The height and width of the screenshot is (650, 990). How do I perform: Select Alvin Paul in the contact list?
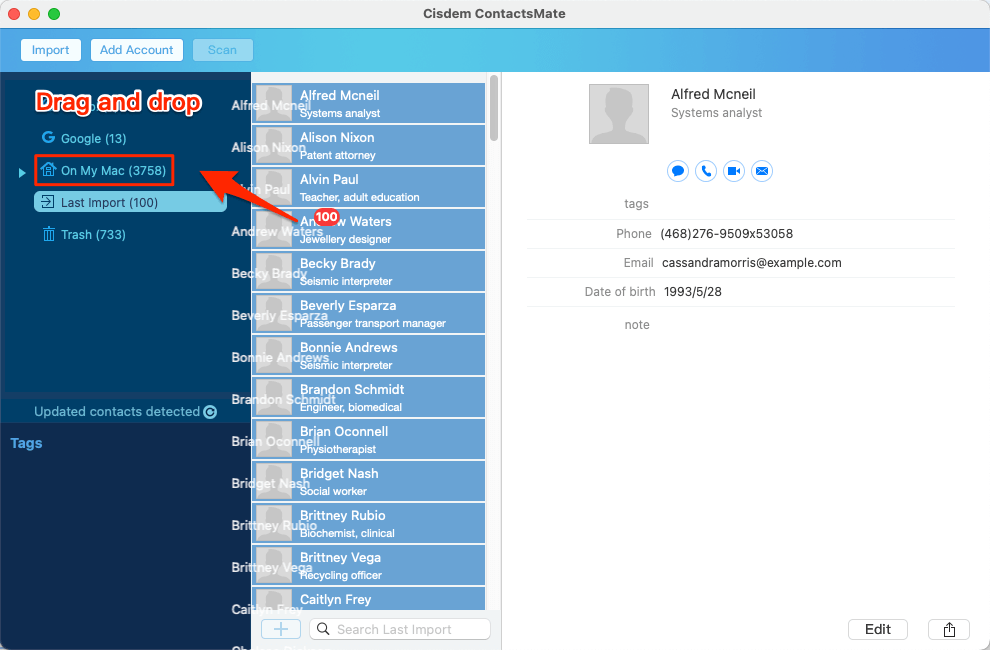[368, 188]
